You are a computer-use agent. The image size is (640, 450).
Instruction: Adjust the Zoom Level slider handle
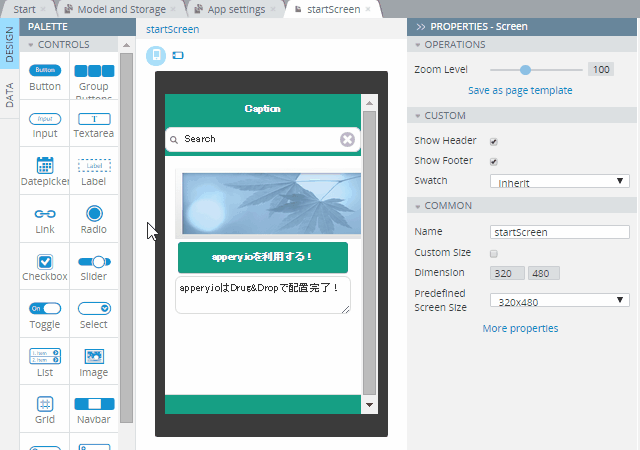[525, 70]
